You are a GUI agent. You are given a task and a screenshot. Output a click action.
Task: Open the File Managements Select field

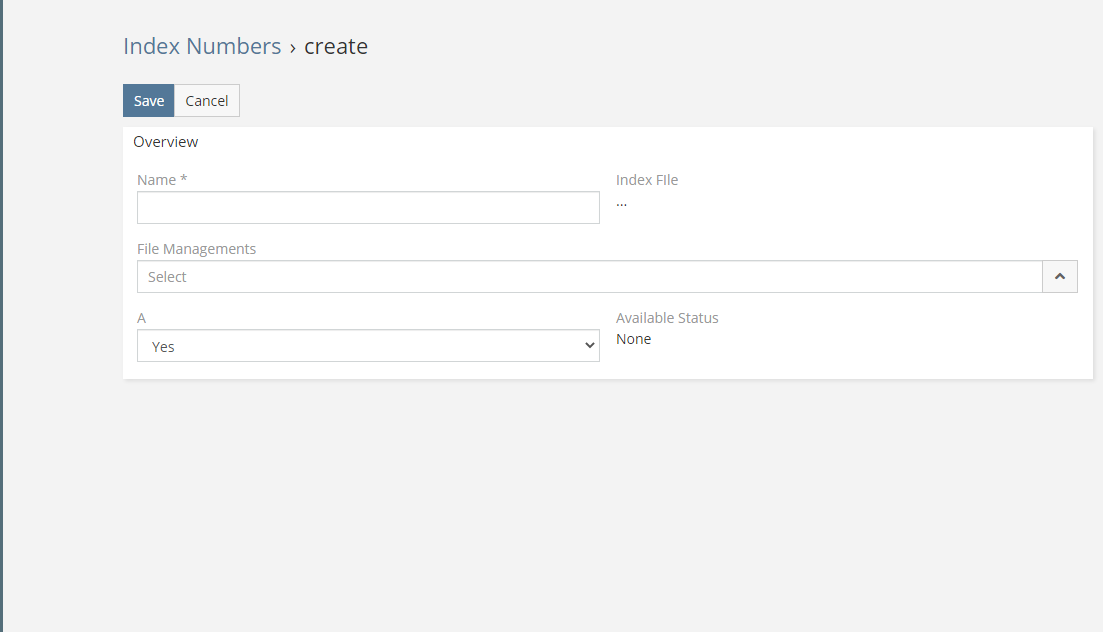(589, 277)
